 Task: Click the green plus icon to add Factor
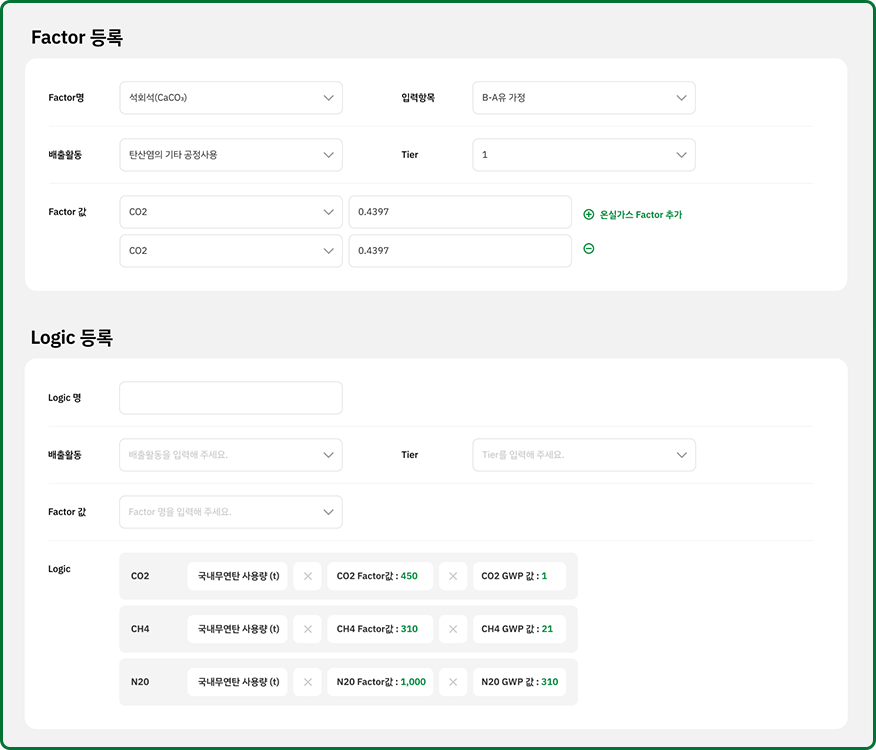click(588, 214)
